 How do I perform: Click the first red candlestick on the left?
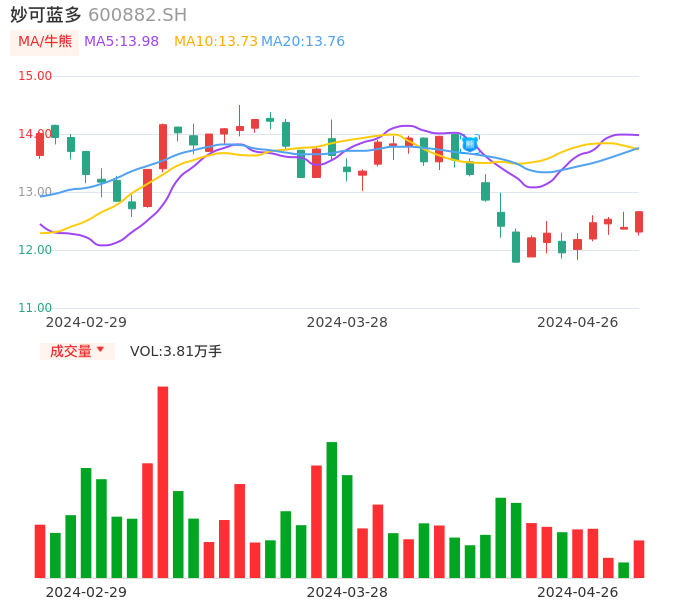40,145
